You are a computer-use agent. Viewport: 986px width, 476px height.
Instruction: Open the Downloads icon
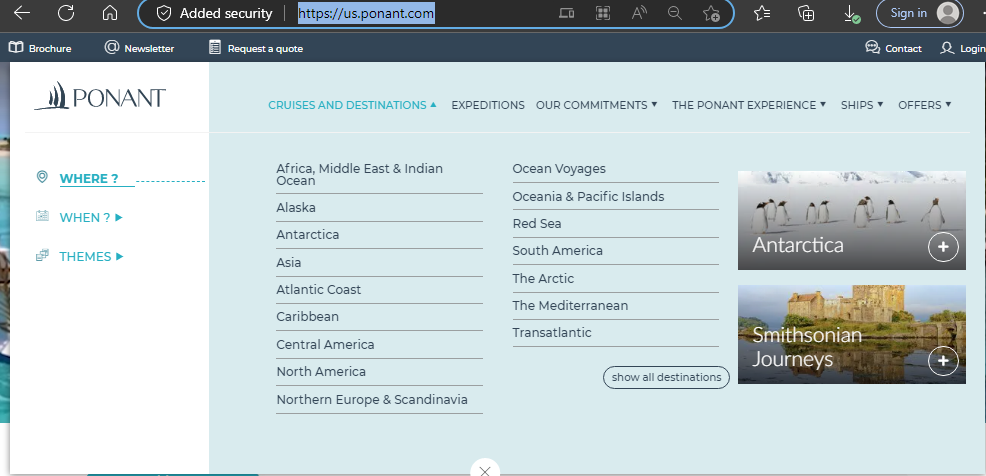[x=850, y=13]
